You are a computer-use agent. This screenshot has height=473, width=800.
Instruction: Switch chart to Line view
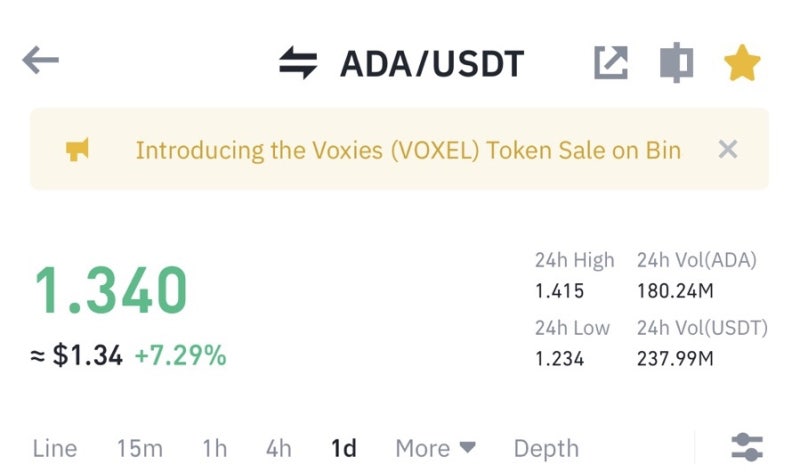click(55, 449)
